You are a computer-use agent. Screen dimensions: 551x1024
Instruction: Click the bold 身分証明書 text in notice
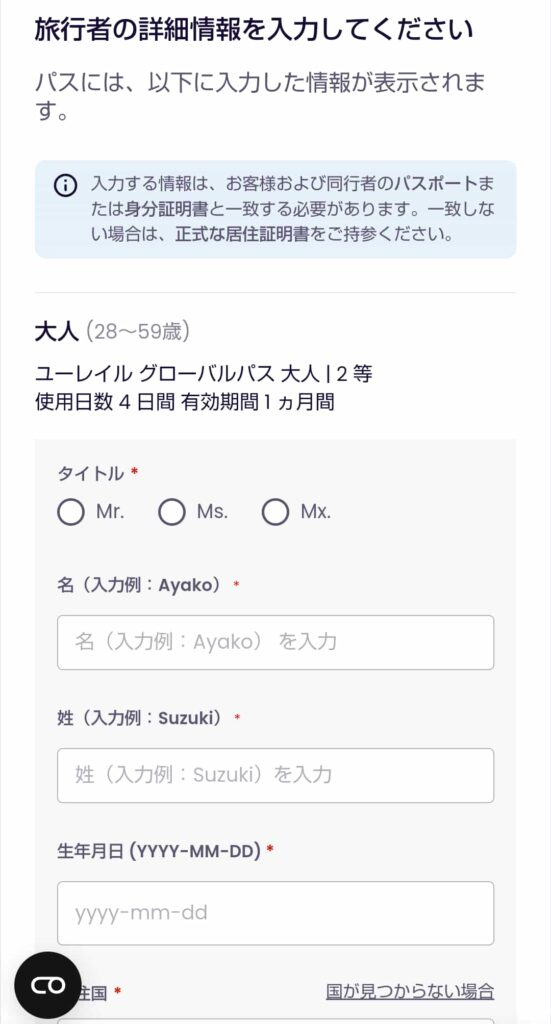click(166, 210)
